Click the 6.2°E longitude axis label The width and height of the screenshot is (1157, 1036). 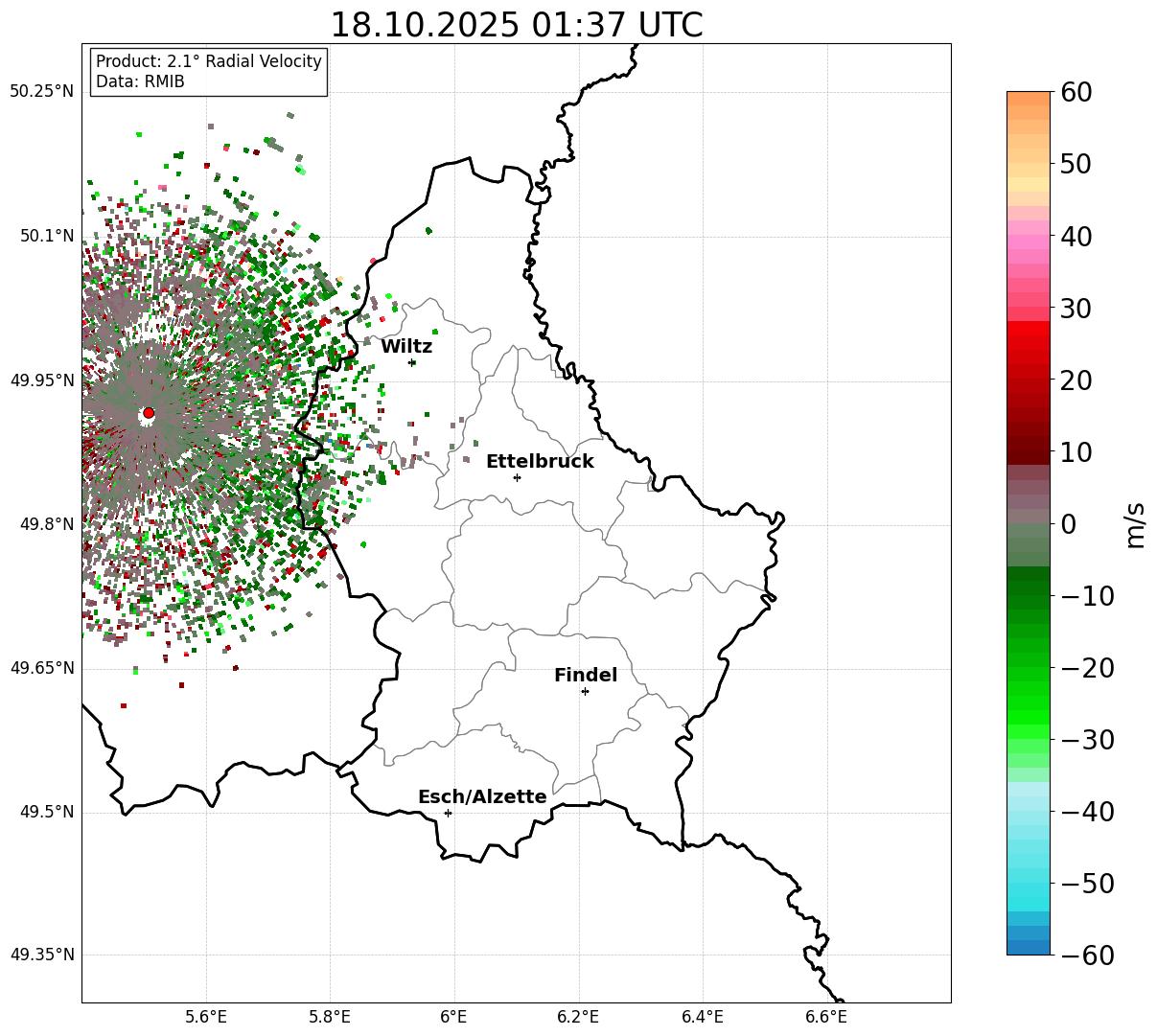point(578,1017)
